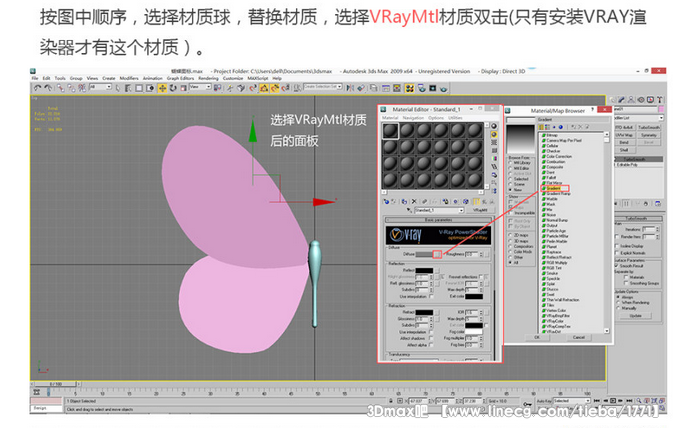688x428 pixels.
Task: Click Get Material icon in Material Editor
Action: (x=386, y=201)
